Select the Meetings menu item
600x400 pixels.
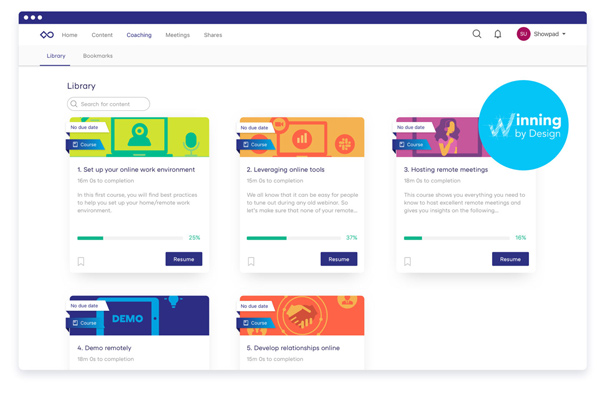[x=177, y=35]
